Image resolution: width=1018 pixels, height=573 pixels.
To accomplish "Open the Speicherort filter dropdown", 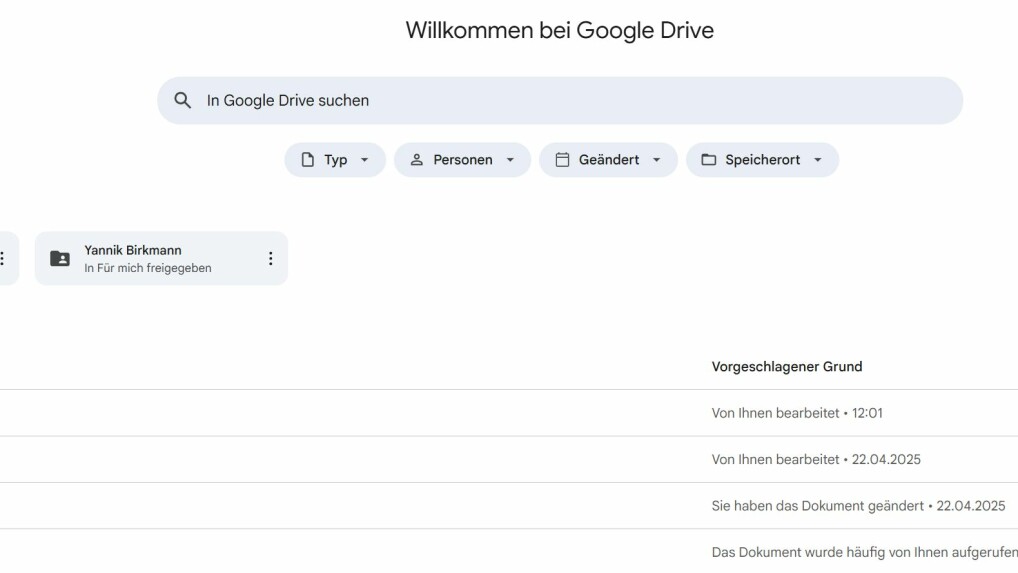I will click(x=762, y=160).
